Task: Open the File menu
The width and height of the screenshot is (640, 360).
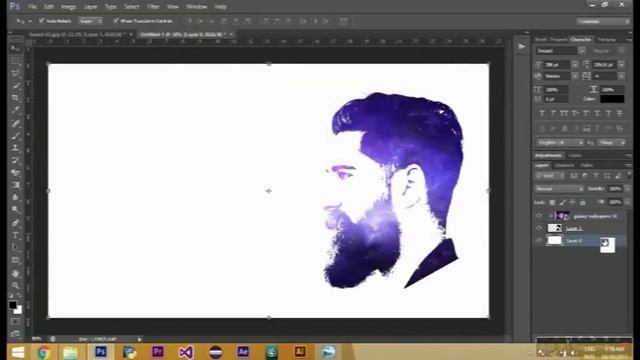Action: [x=32, y=7]
